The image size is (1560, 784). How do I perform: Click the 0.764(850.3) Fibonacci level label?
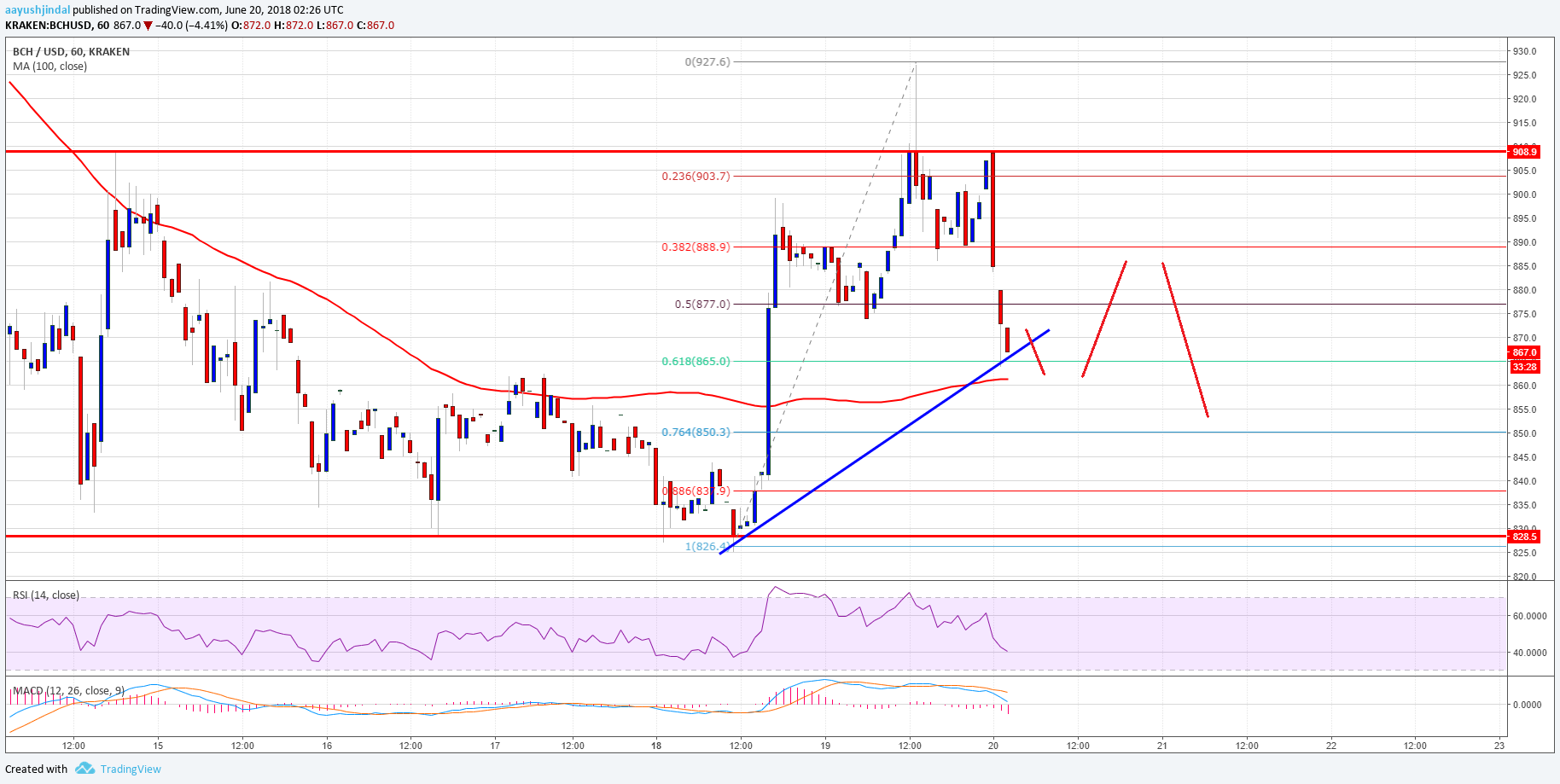(696, 432)
